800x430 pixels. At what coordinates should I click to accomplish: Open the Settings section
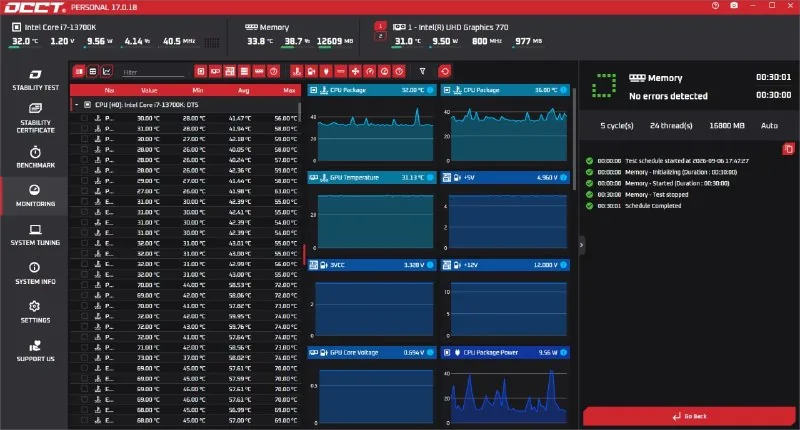pos(35,312)
